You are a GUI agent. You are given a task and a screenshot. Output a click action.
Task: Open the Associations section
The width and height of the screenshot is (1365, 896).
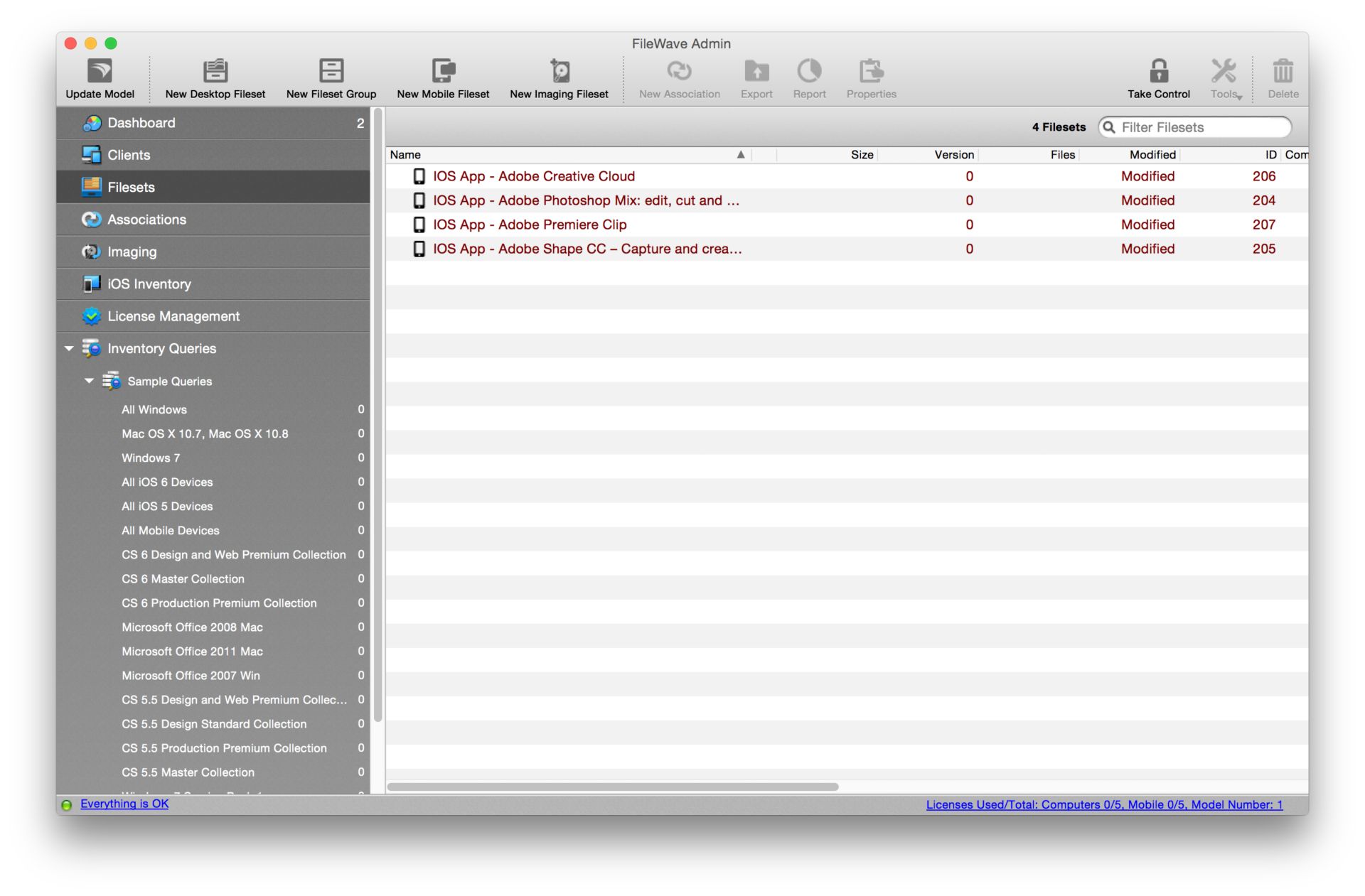point(146,220)
